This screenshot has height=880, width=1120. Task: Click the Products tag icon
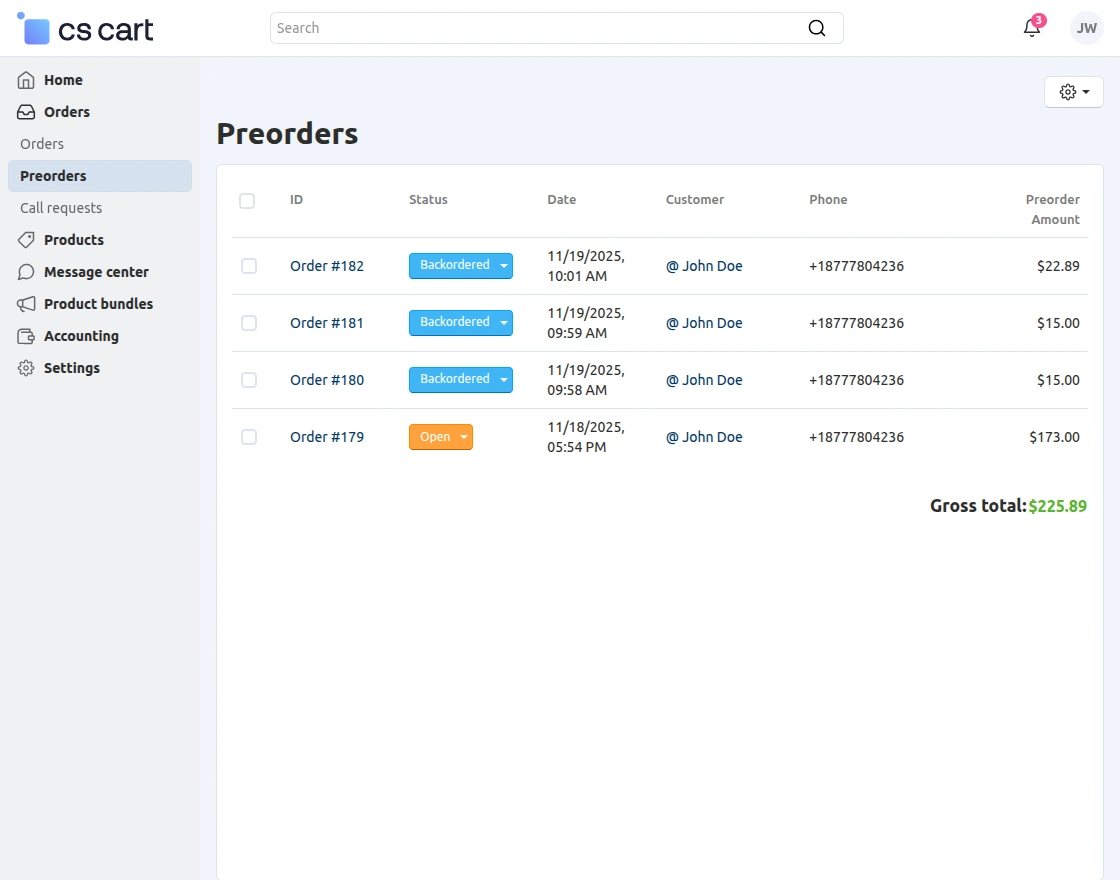point(26,240)
